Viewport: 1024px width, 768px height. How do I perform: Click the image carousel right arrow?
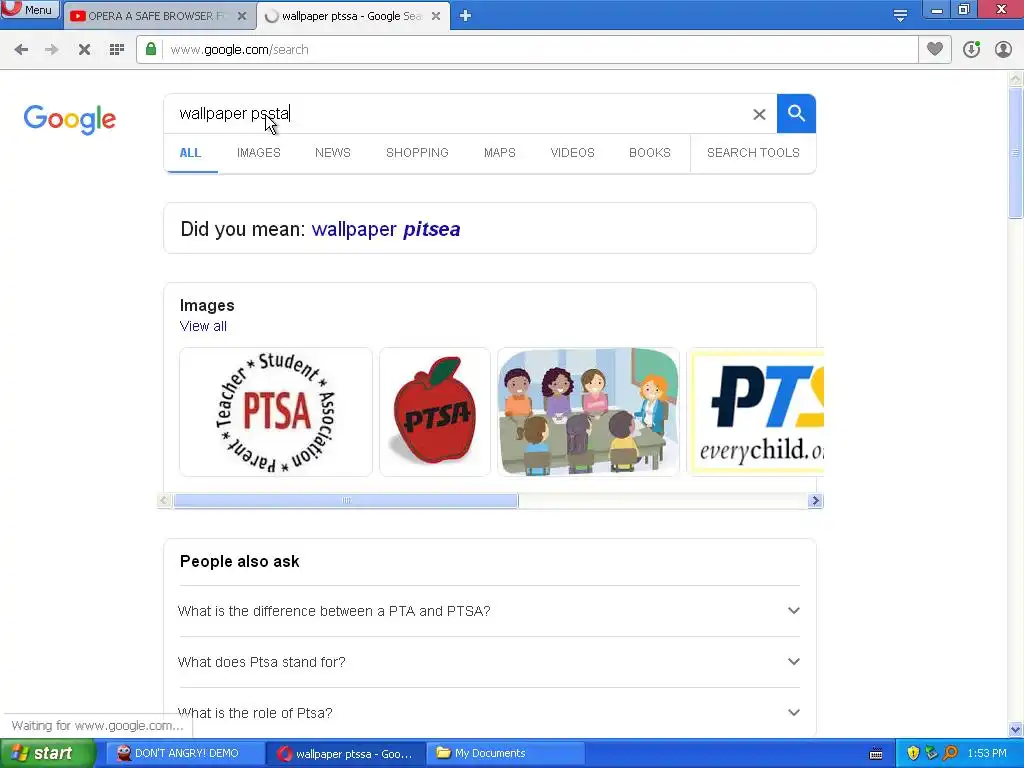click(x=815, y=501)
